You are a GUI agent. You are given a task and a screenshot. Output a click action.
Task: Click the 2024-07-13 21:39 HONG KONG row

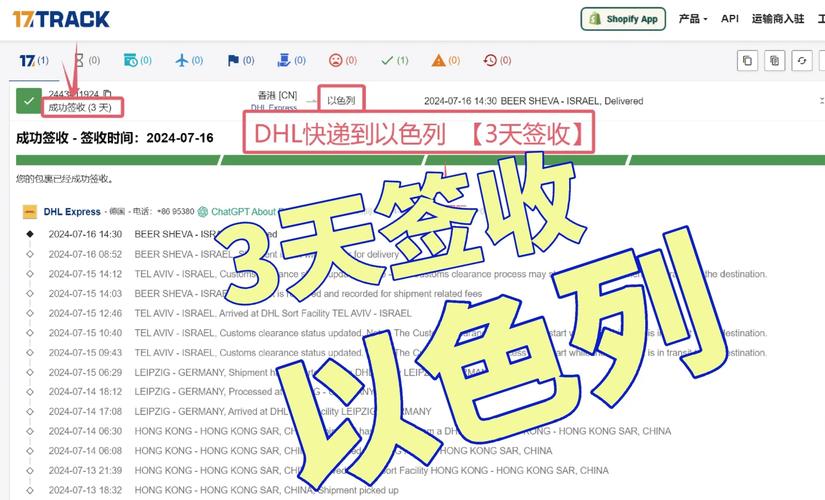328,470
